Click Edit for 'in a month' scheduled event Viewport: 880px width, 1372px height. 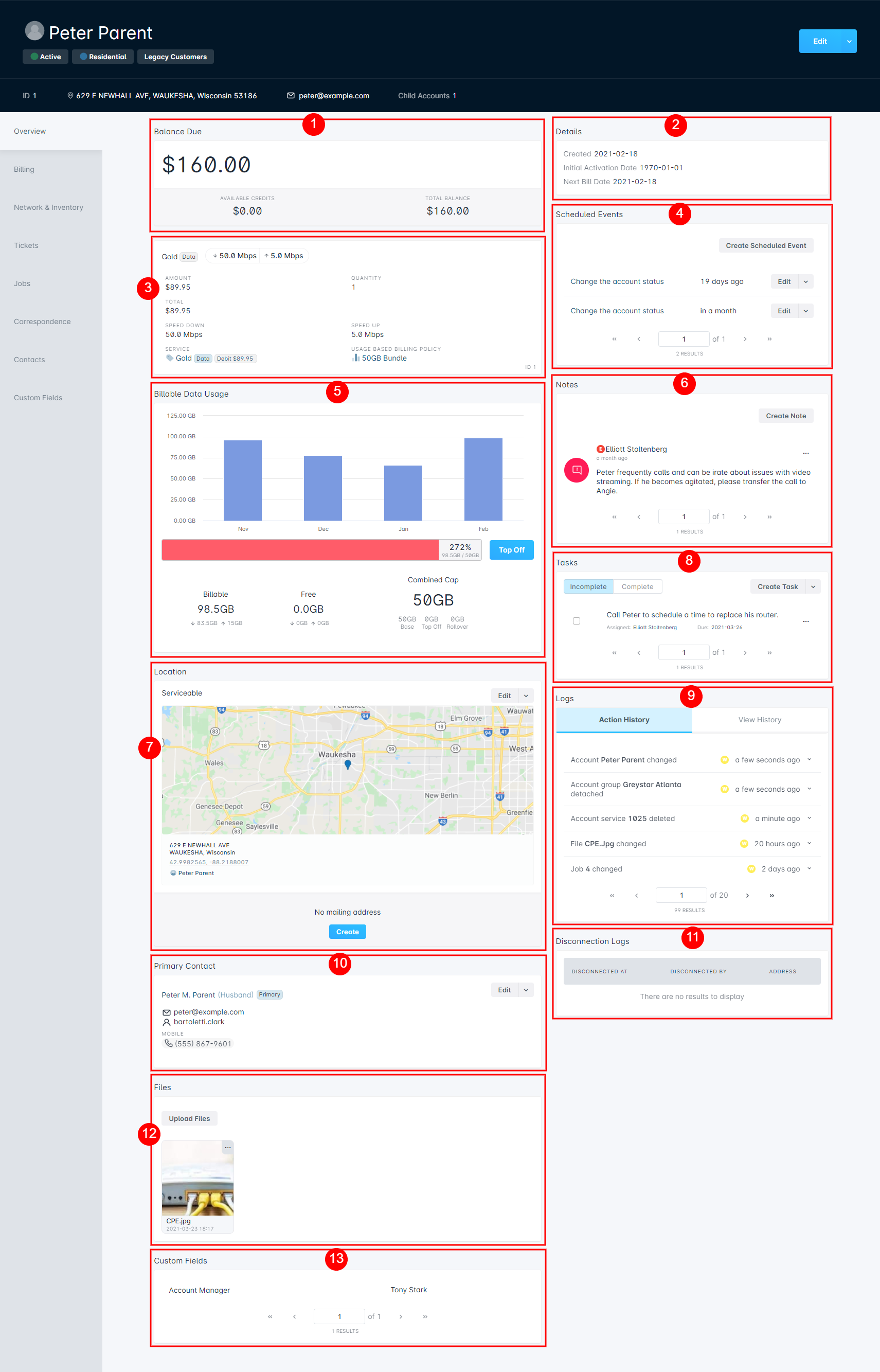coord(784,311)
